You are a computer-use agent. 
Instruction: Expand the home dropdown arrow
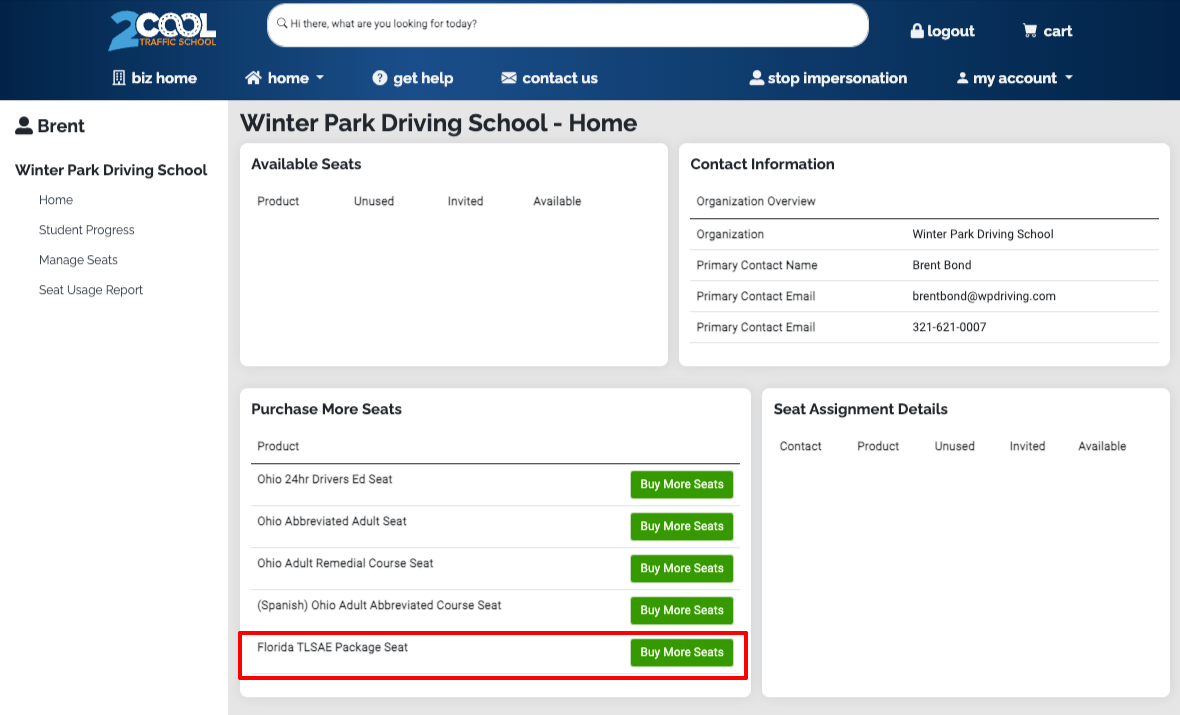pos(320,78)
